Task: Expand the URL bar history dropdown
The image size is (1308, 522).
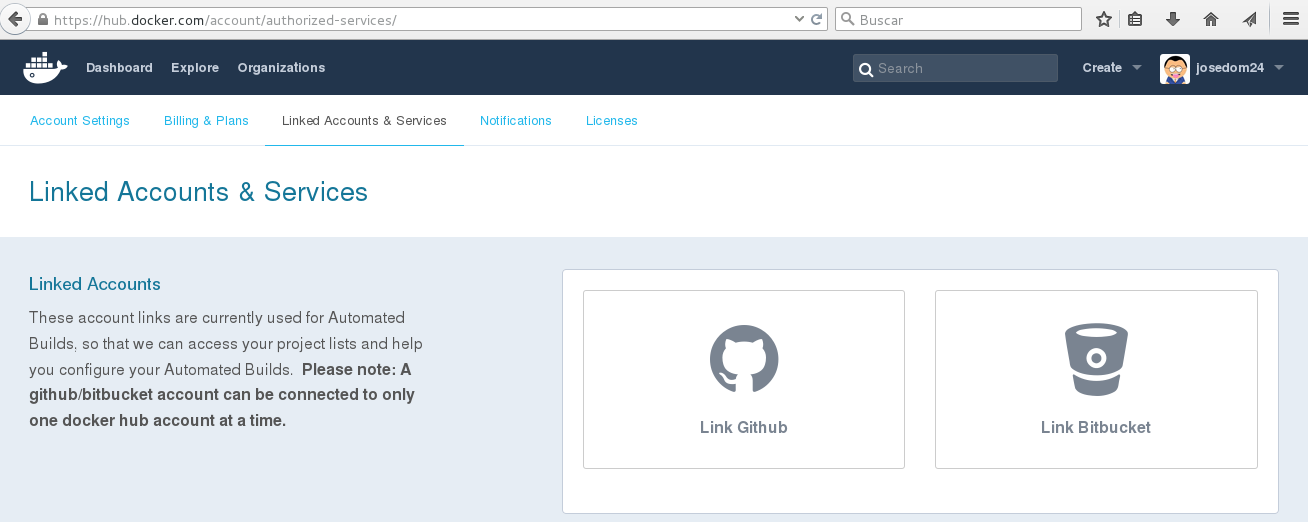Action: [798, 19]
